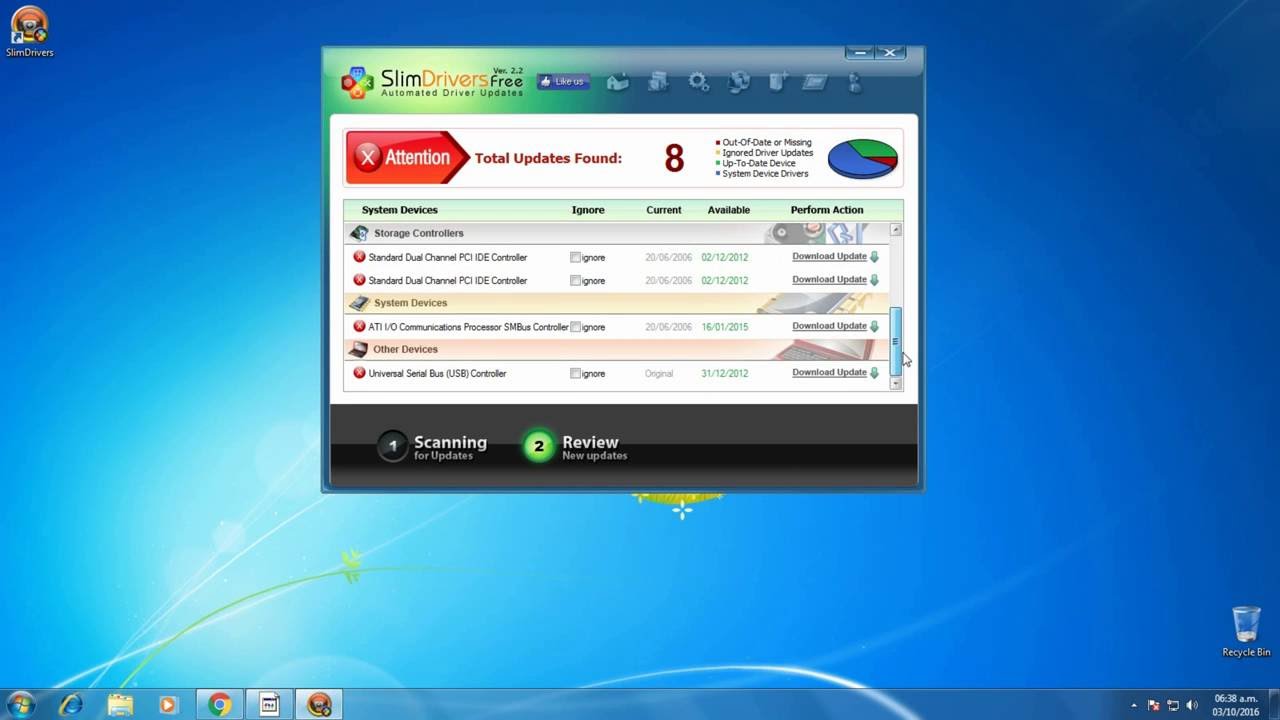Screen dimensions: 1280x720
Task: Download update for first Standard Dual Channel IDE Controller
Action: [829, 256]
